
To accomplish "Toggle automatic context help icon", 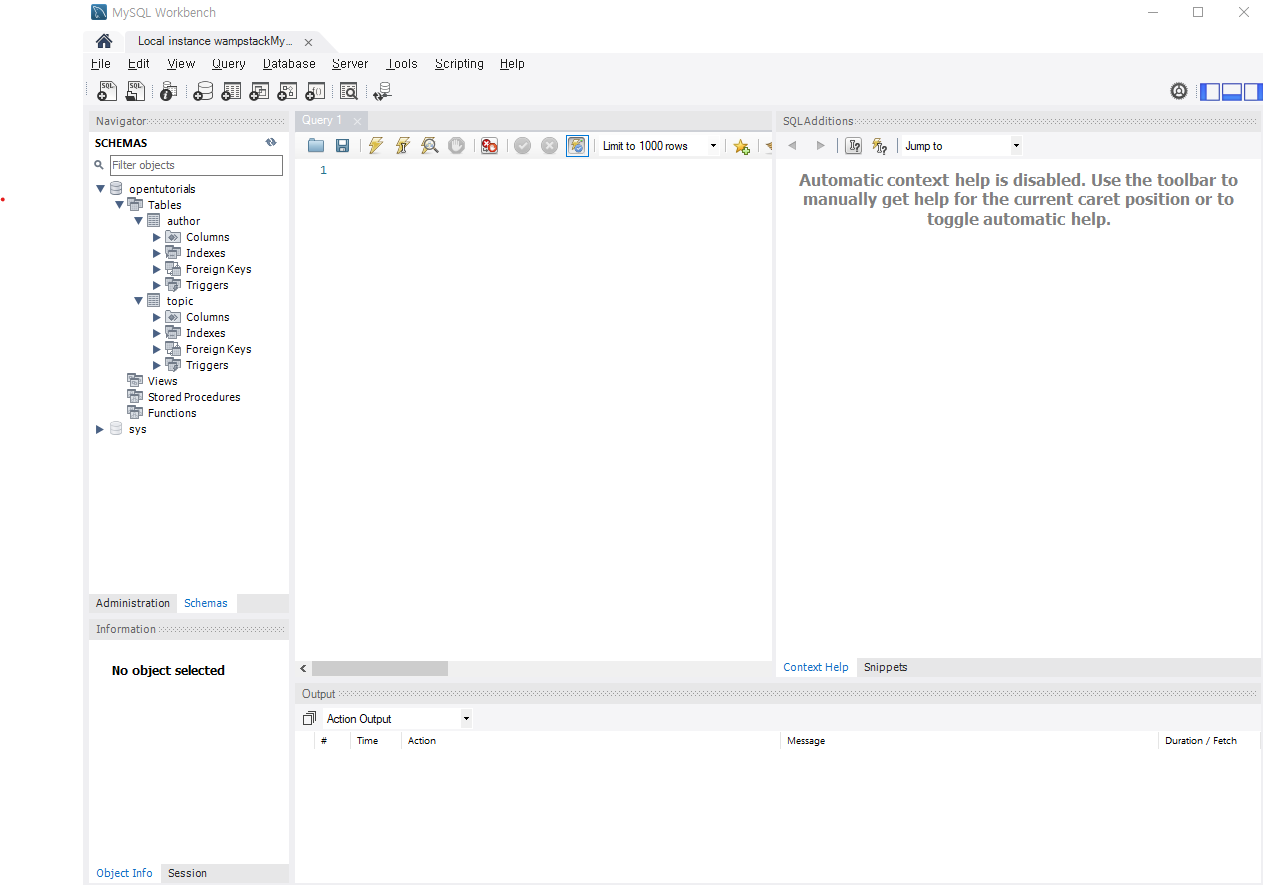I will click(880, 146).
